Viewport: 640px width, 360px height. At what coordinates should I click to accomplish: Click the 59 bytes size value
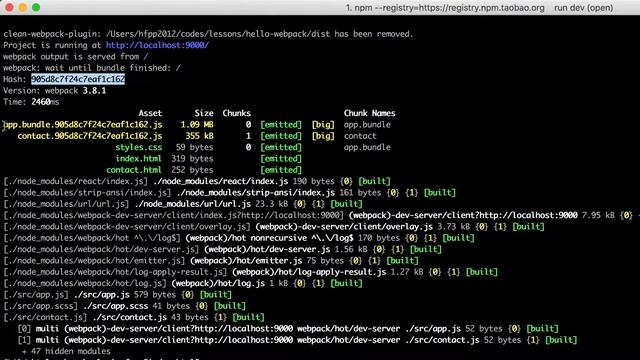tap(194, 147)
